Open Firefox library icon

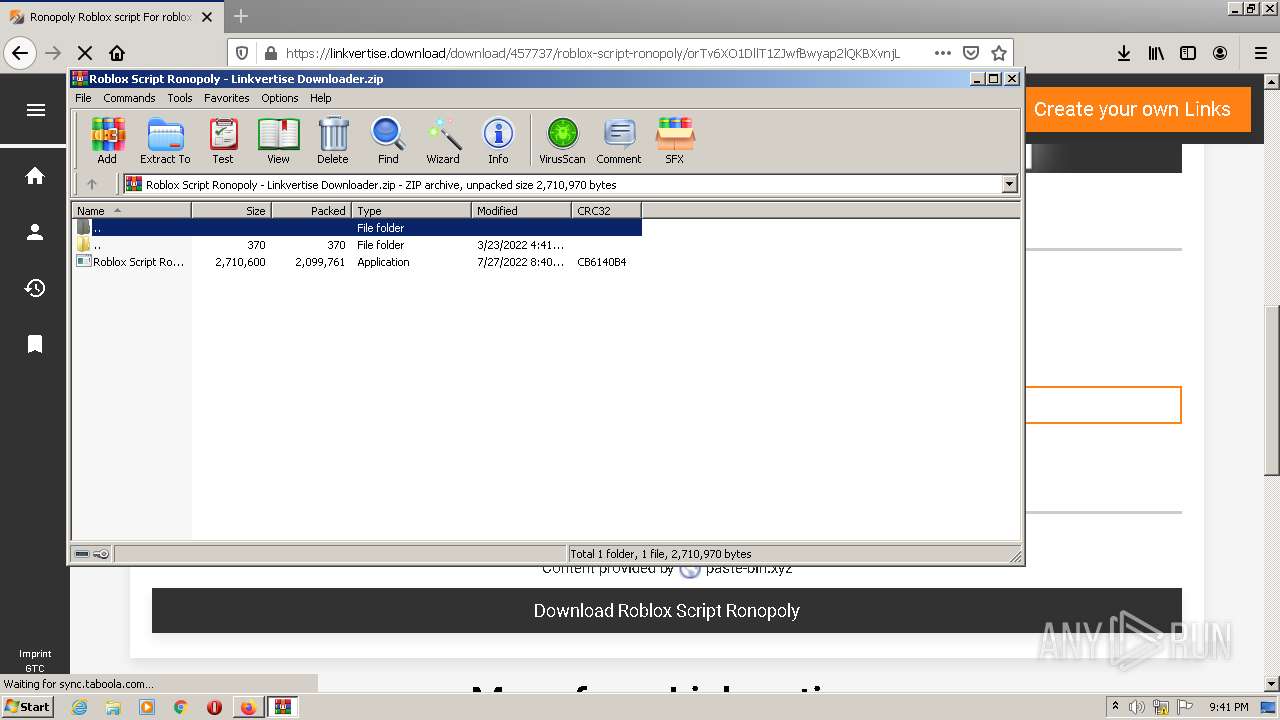pos(1156,53)
